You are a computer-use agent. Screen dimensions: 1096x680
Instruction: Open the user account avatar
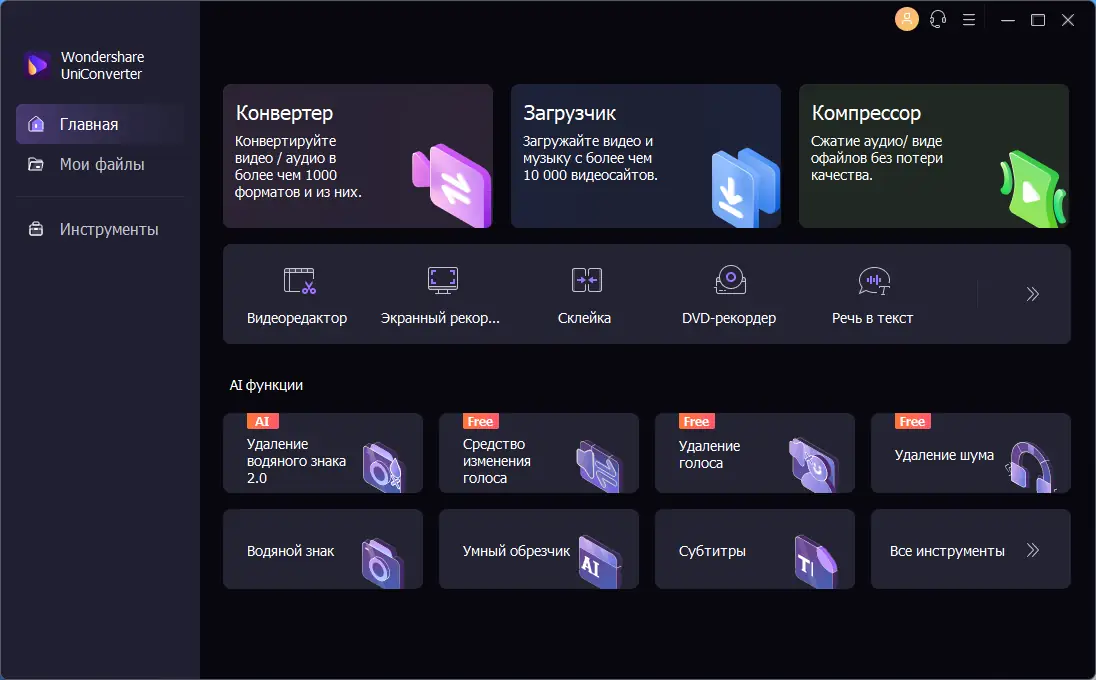point(906,19)
